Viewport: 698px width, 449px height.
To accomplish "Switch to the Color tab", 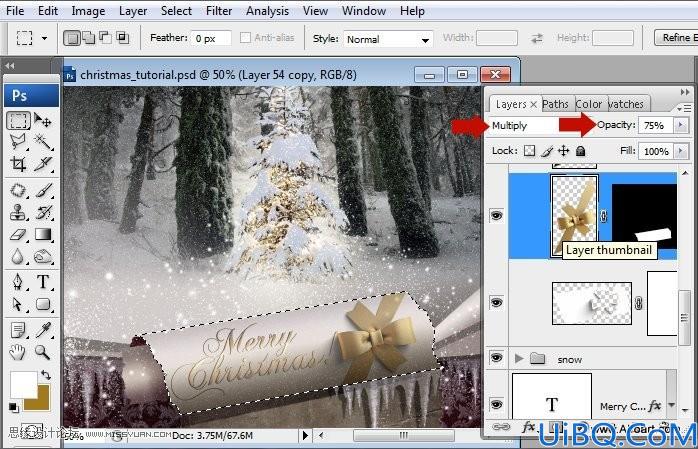I will point(588,104).
